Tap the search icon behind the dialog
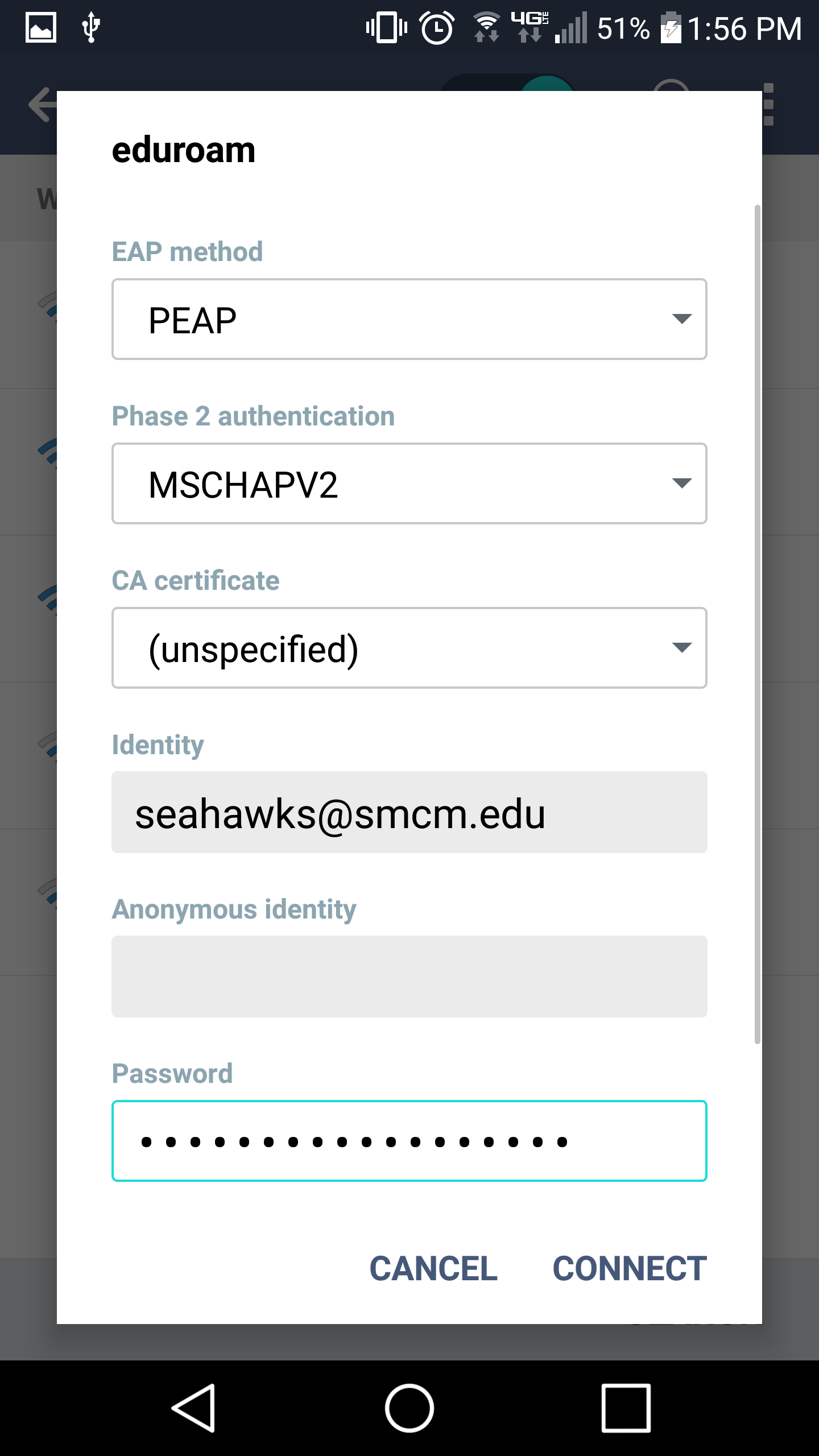Viewport: 819px width, 1456px height. [x=671, y=85]
